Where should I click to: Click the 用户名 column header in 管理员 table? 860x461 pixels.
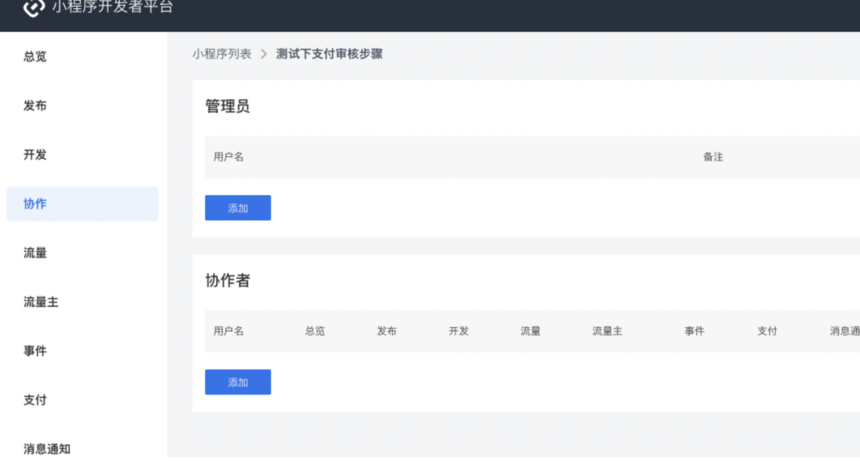[x=228, y=157]
